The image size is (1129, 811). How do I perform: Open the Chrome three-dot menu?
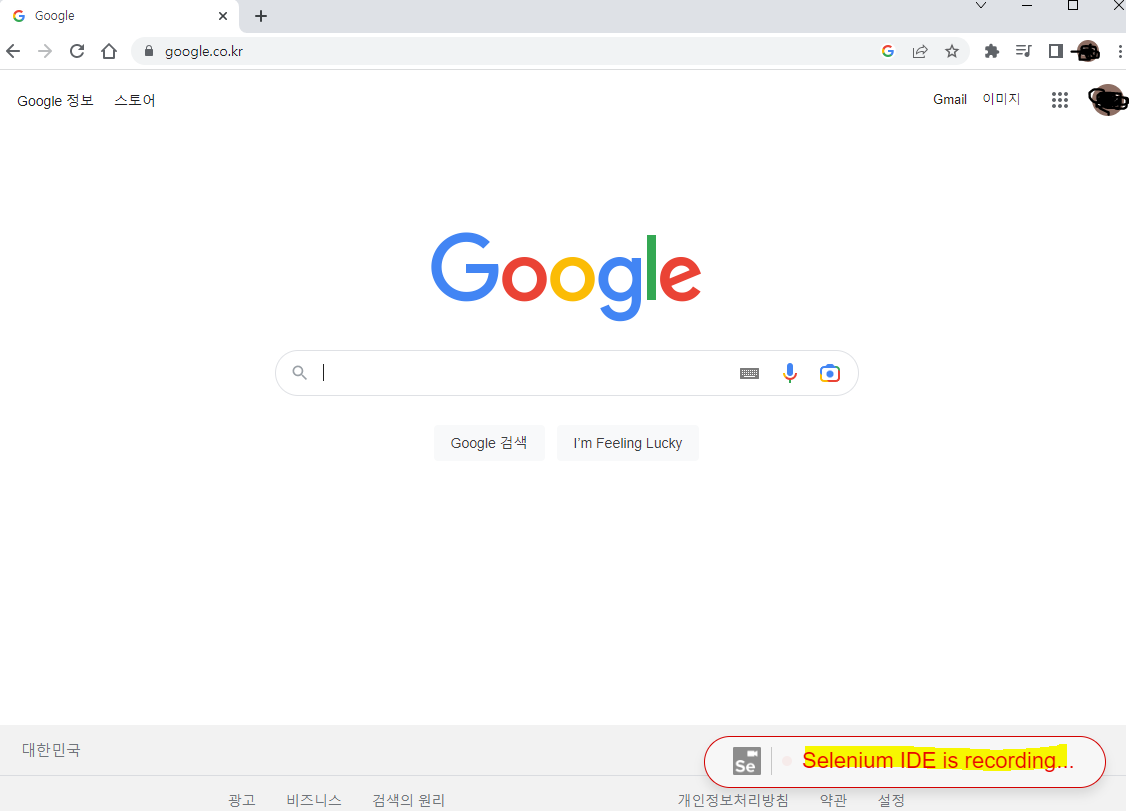click(x=1120, y=51)
